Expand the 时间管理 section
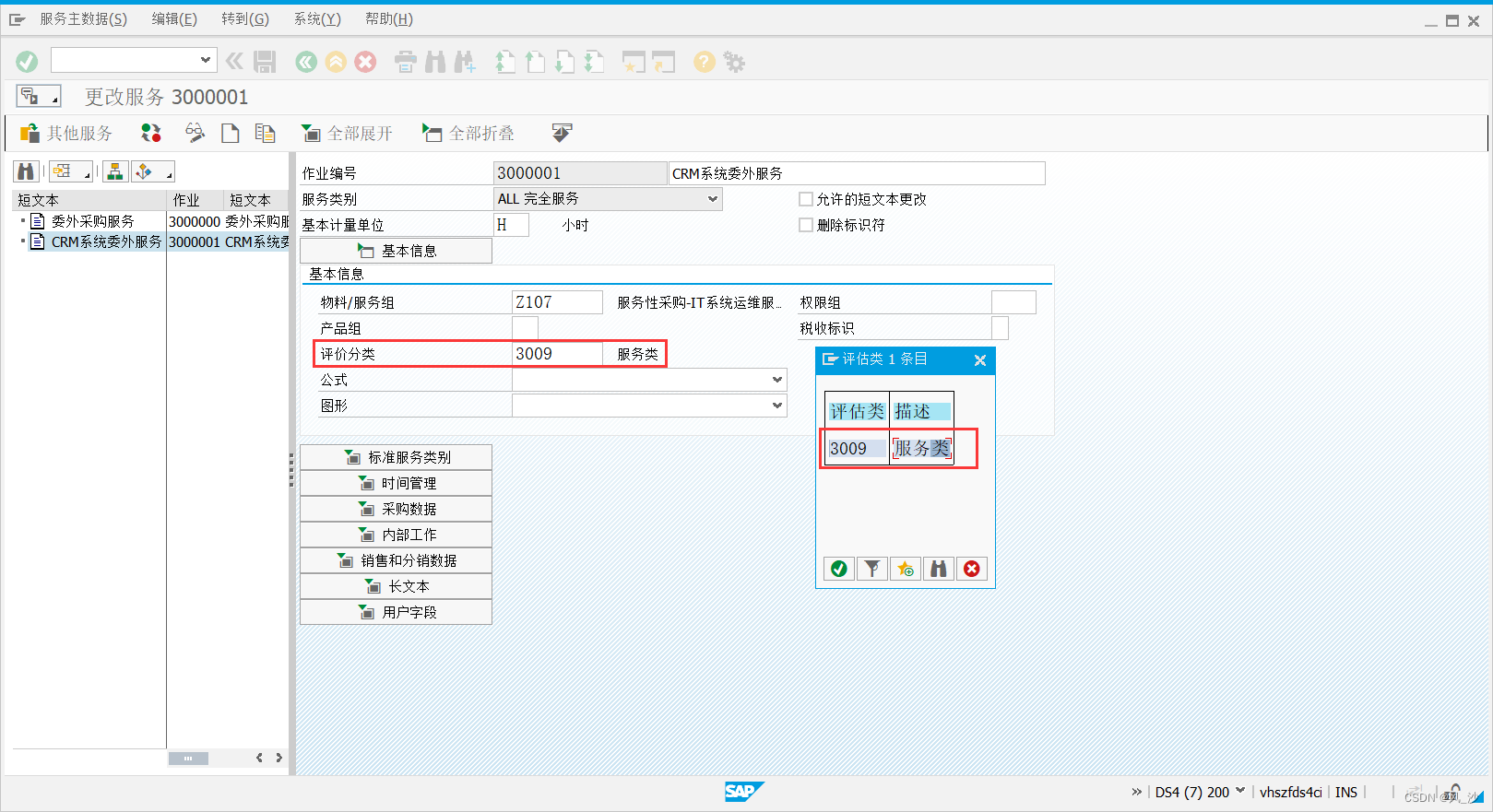The image size is (1493, 812). pyautogui.click(x=396, y=483)
